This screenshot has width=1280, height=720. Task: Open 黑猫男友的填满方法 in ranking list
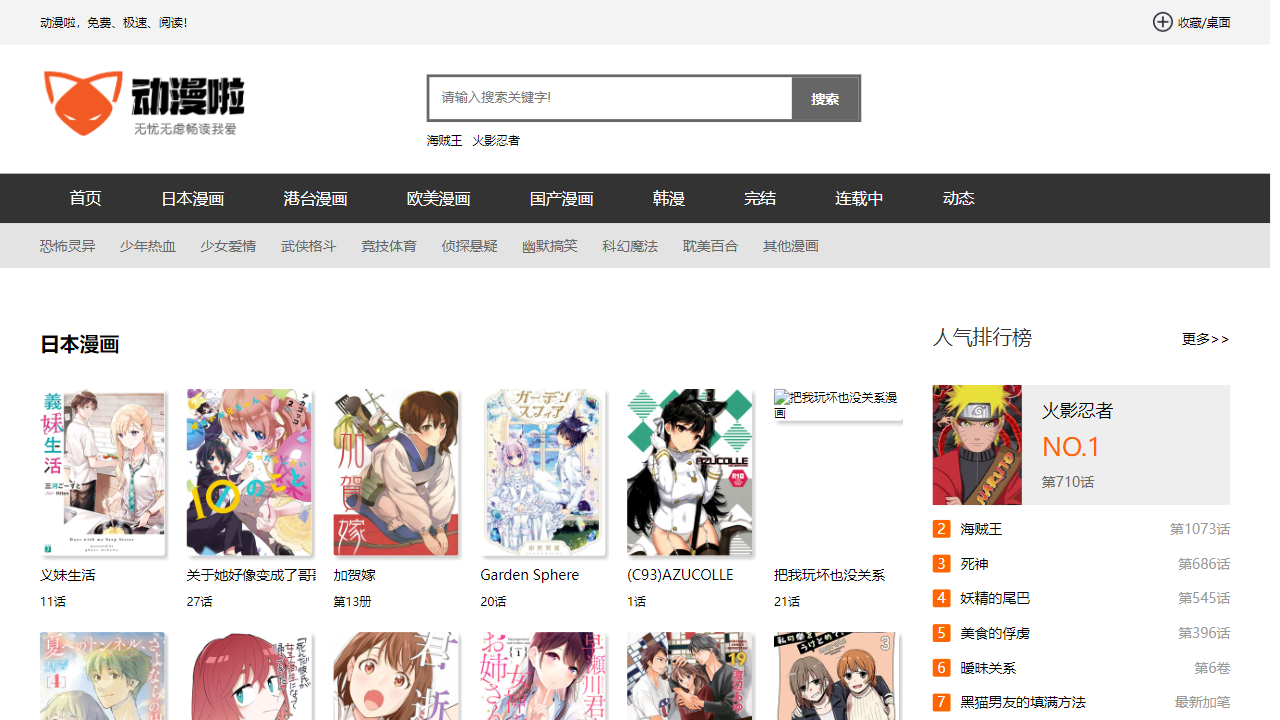click(x=1023, y=702)
